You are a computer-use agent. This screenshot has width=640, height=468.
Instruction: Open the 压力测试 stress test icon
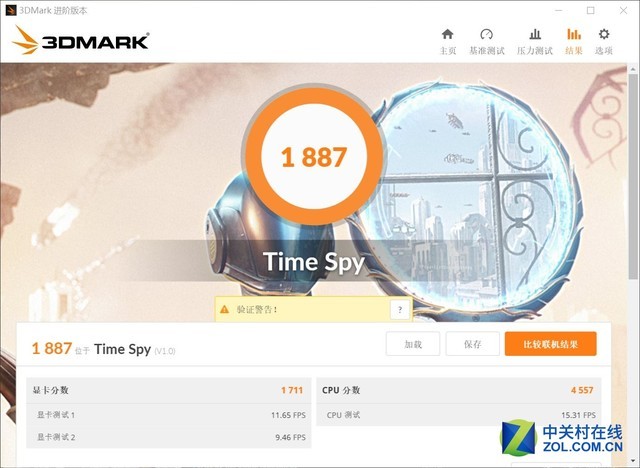point(535,34)
